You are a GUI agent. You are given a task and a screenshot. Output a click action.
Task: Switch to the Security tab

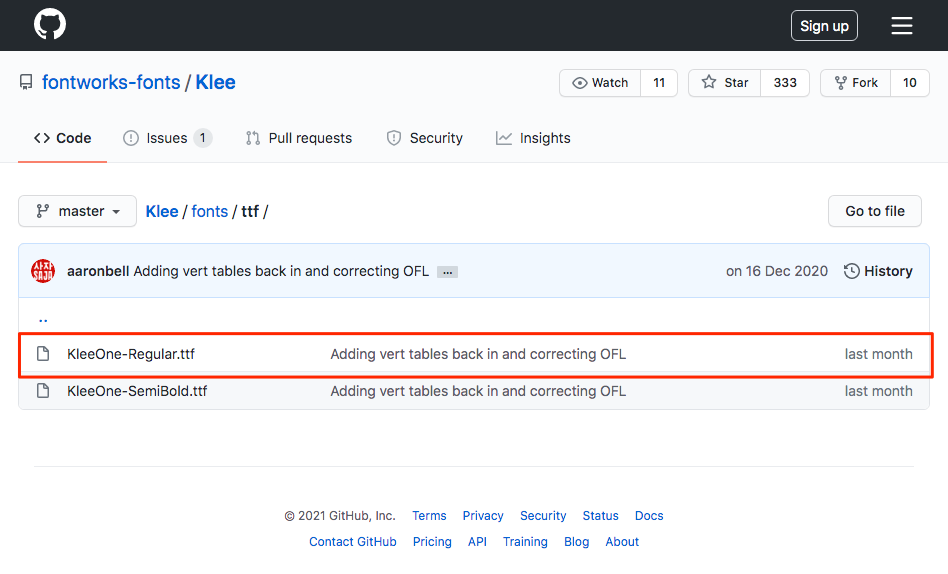tap(424, 138)
